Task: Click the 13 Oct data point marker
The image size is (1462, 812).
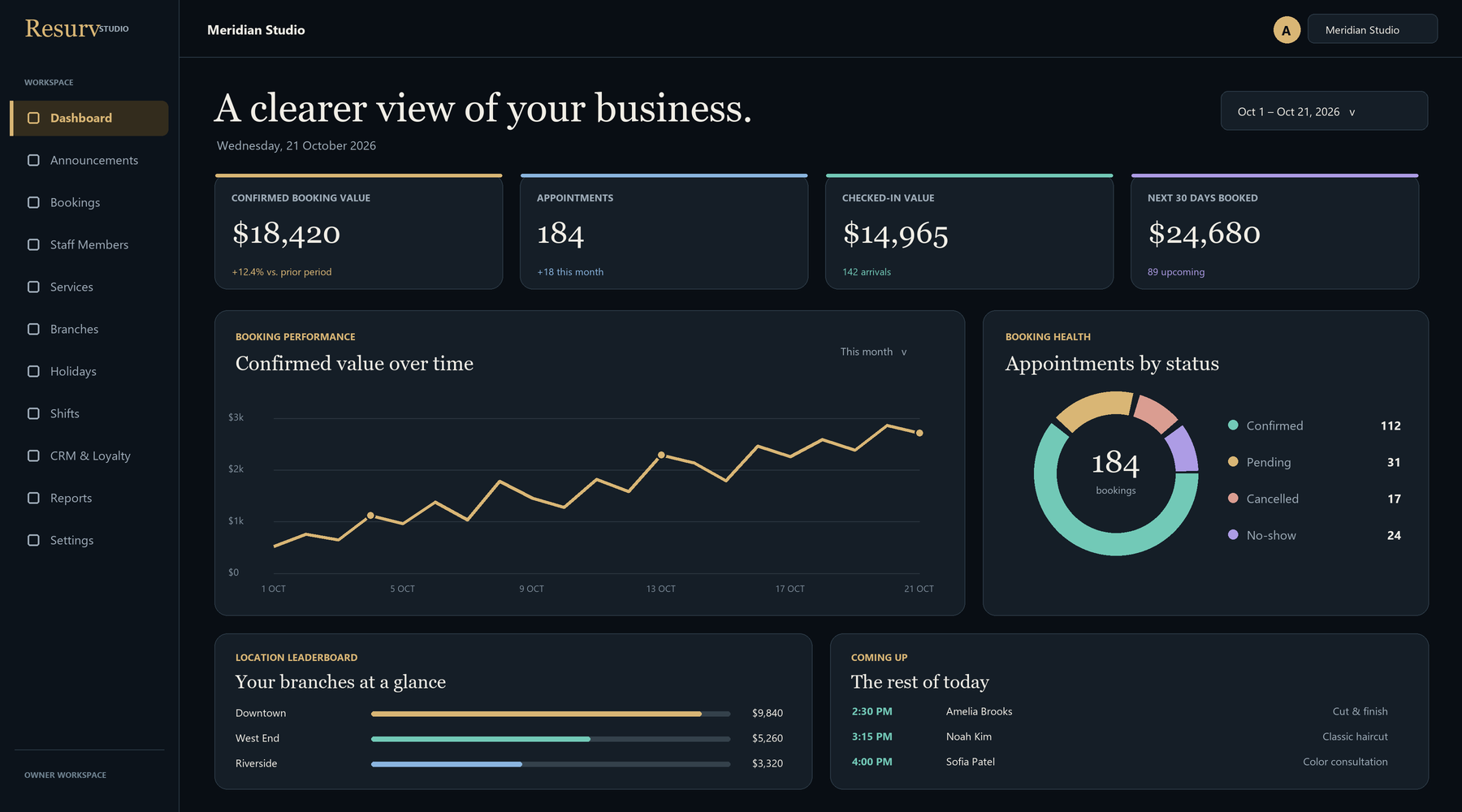Action: pos(661,455)
